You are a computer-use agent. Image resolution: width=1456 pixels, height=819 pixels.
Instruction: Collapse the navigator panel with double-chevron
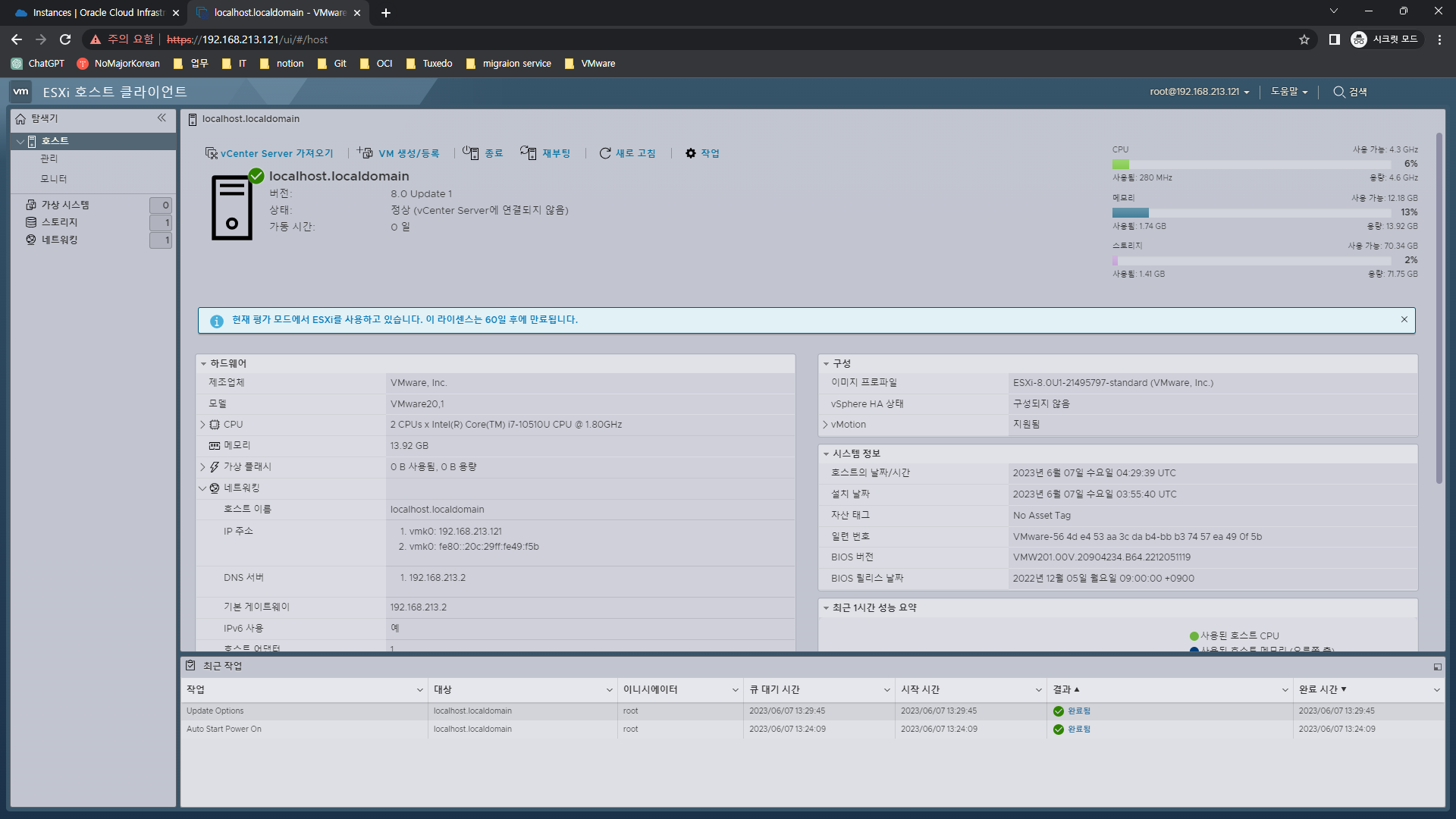click(x=162, y=118)
